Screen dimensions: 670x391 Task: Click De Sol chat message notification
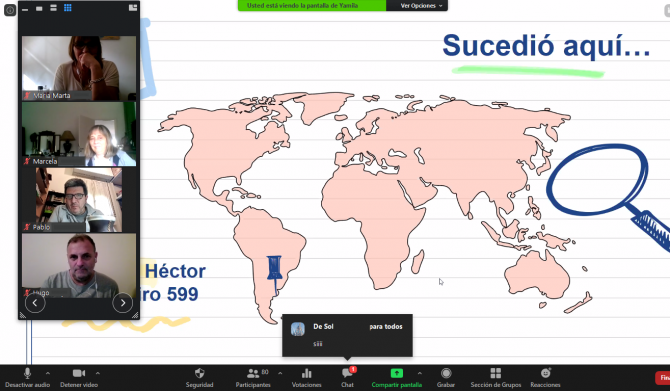tap(347, 335)
